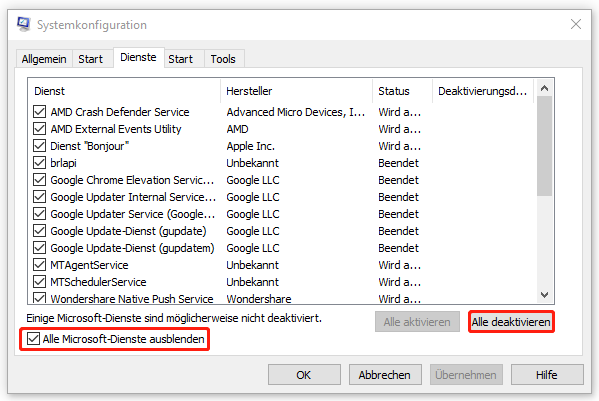This screenshot has width=599, height=401.
Task: Uncheck Google Update-Dienst (gupdatem)
Action: (39, 248)
